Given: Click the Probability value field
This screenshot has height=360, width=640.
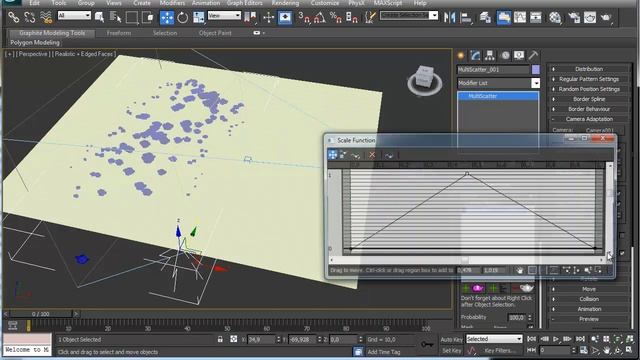Looking at the screenshot, I should (517, 317).
